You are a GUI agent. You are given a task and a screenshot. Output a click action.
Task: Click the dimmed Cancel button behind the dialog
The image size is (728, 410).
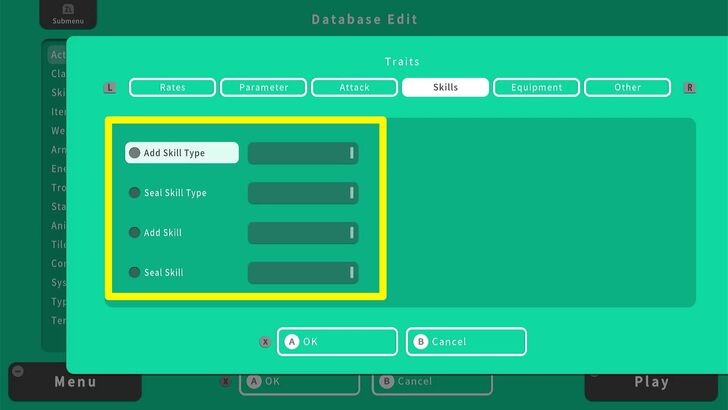pyautogui.click(x=432, y=384)
